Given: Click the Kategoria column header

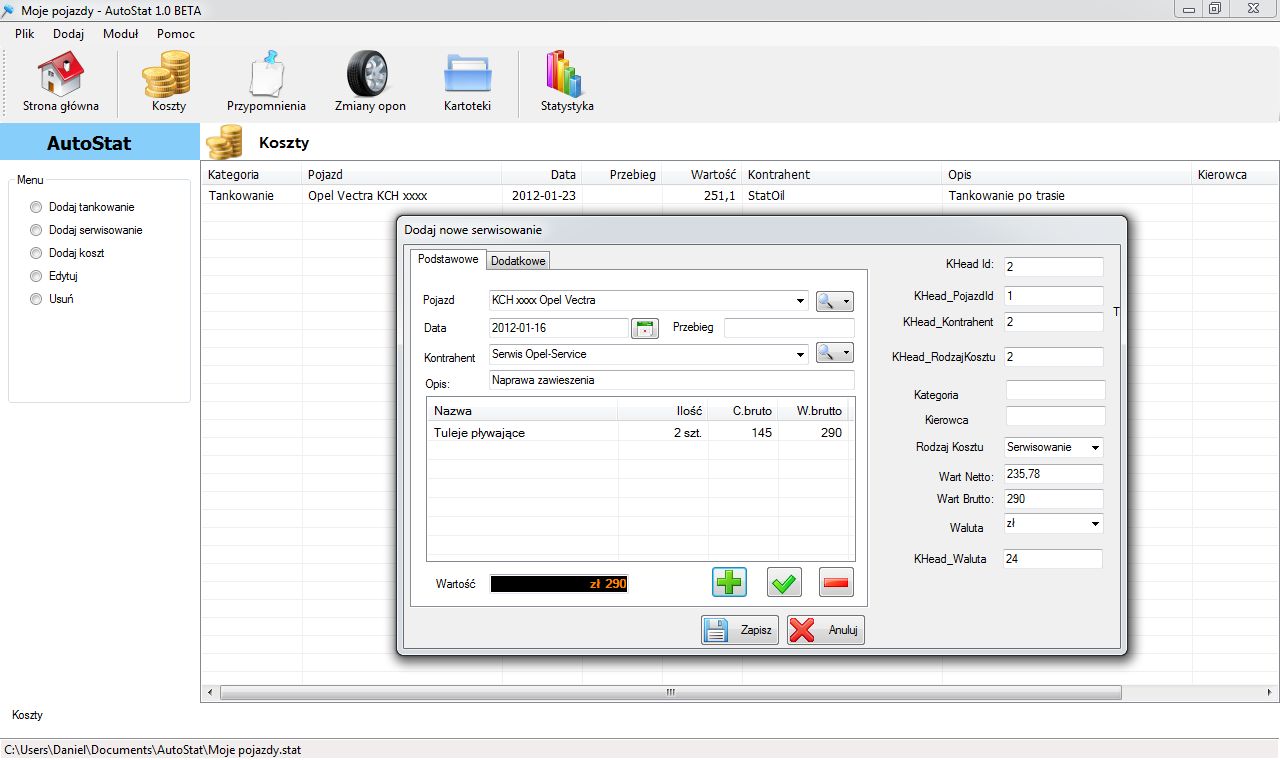Looking at the screenshot, I should click(x=252, y=174).
